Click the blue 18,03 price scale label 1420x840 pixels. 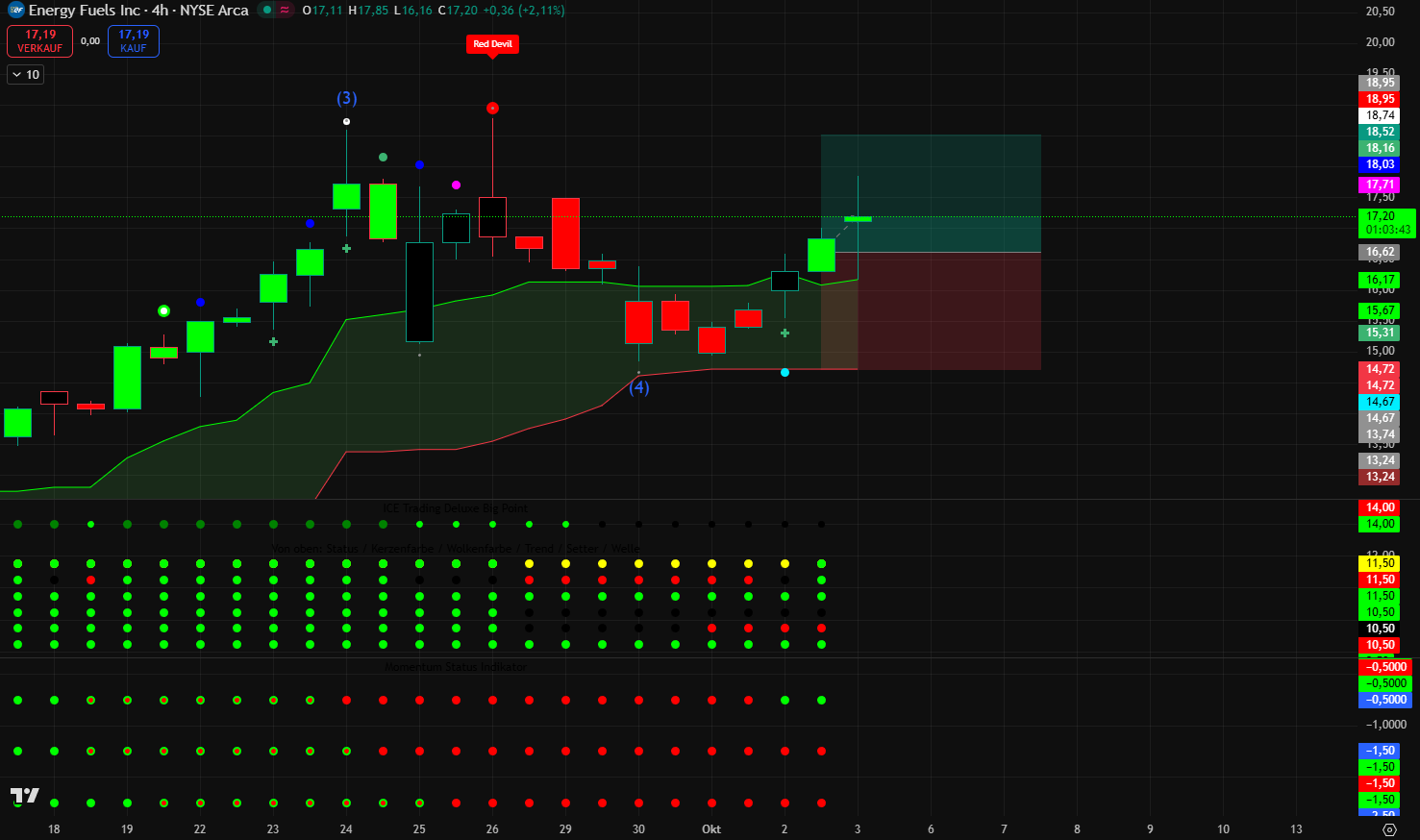1380,164
